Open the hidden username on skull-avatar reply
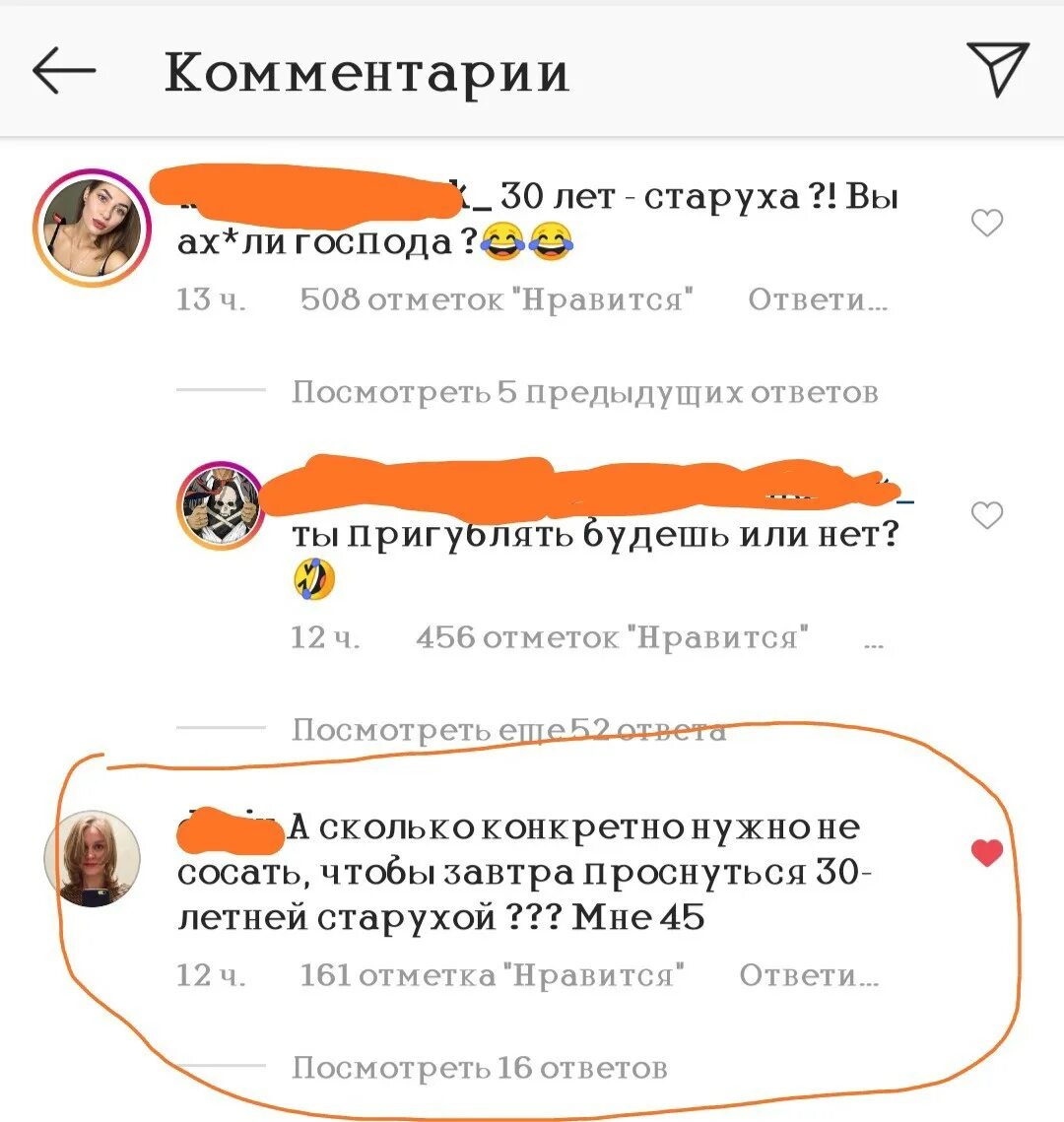This screenshot has width=1064, height=1122. click(587, 488)
